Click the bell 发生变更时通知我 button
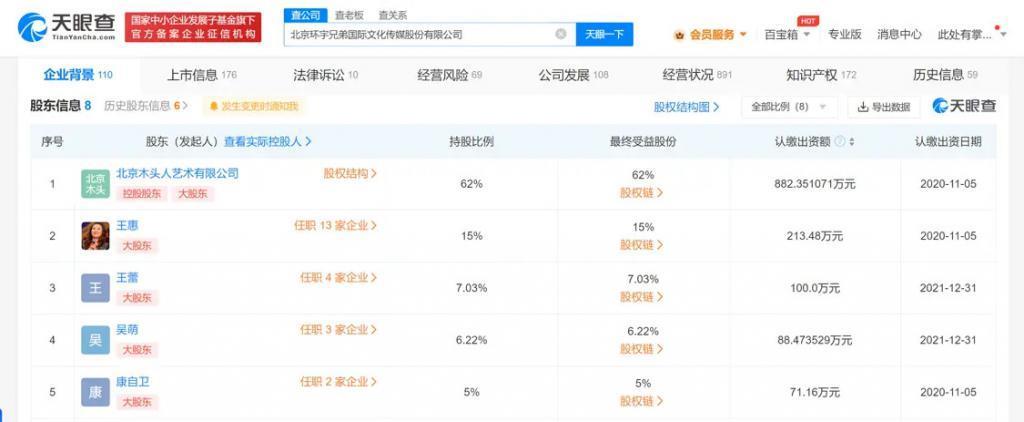 click(x=253, y=106)
